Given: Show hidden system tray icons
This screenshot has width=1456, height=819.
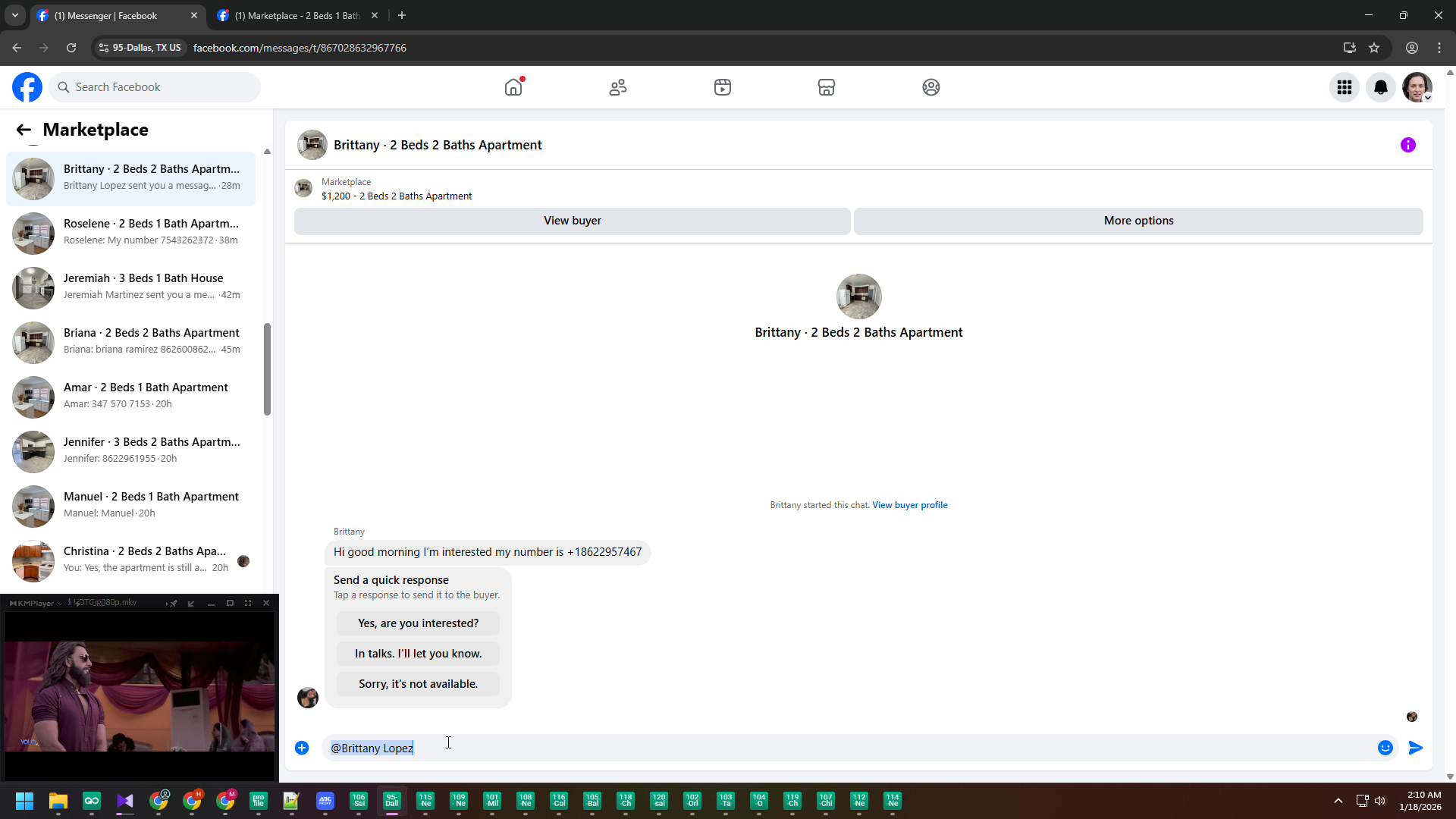Looking at the screenshot, I should (x=1338, y=801).
